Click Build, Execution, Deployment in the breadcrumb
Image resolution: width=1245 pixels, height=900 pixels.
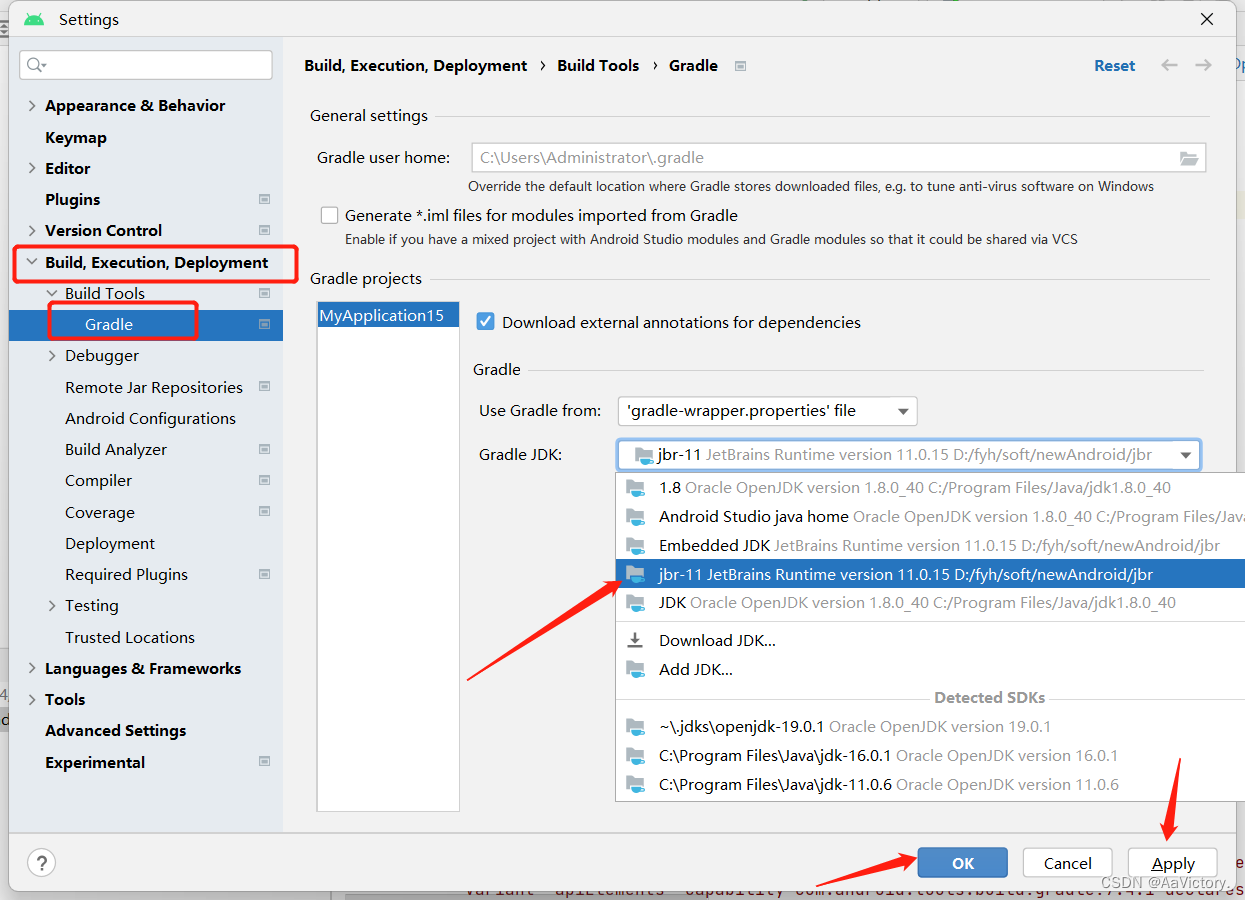(415, 65)
